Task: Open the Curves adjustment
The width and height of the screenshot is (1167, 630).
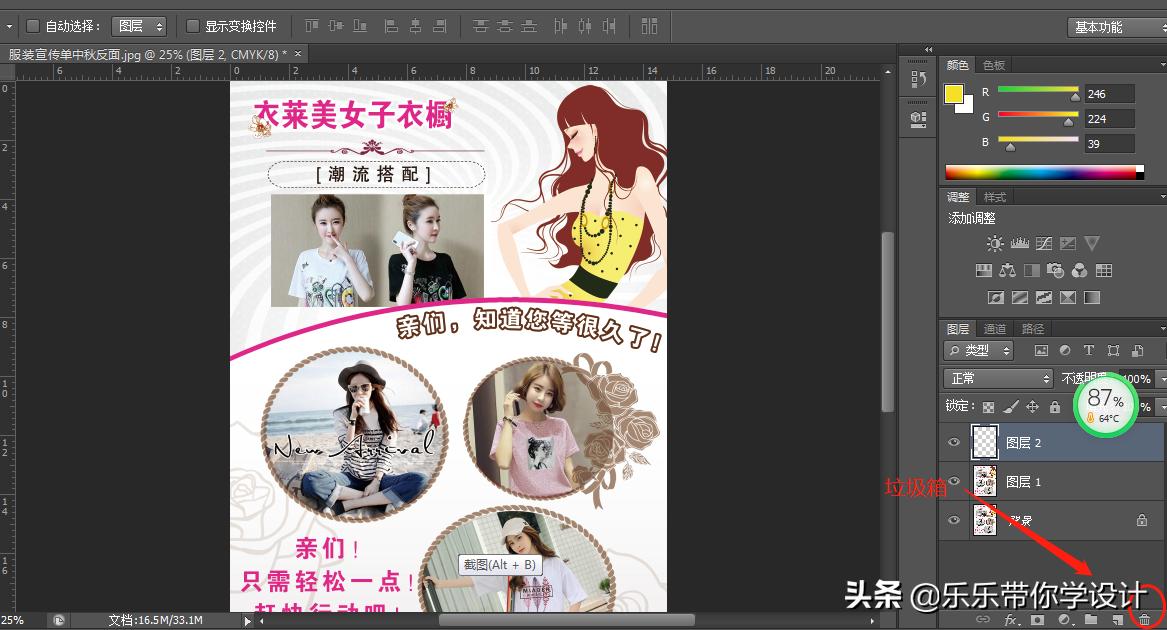Action: pyautogui.click(x=1044, y=242)
